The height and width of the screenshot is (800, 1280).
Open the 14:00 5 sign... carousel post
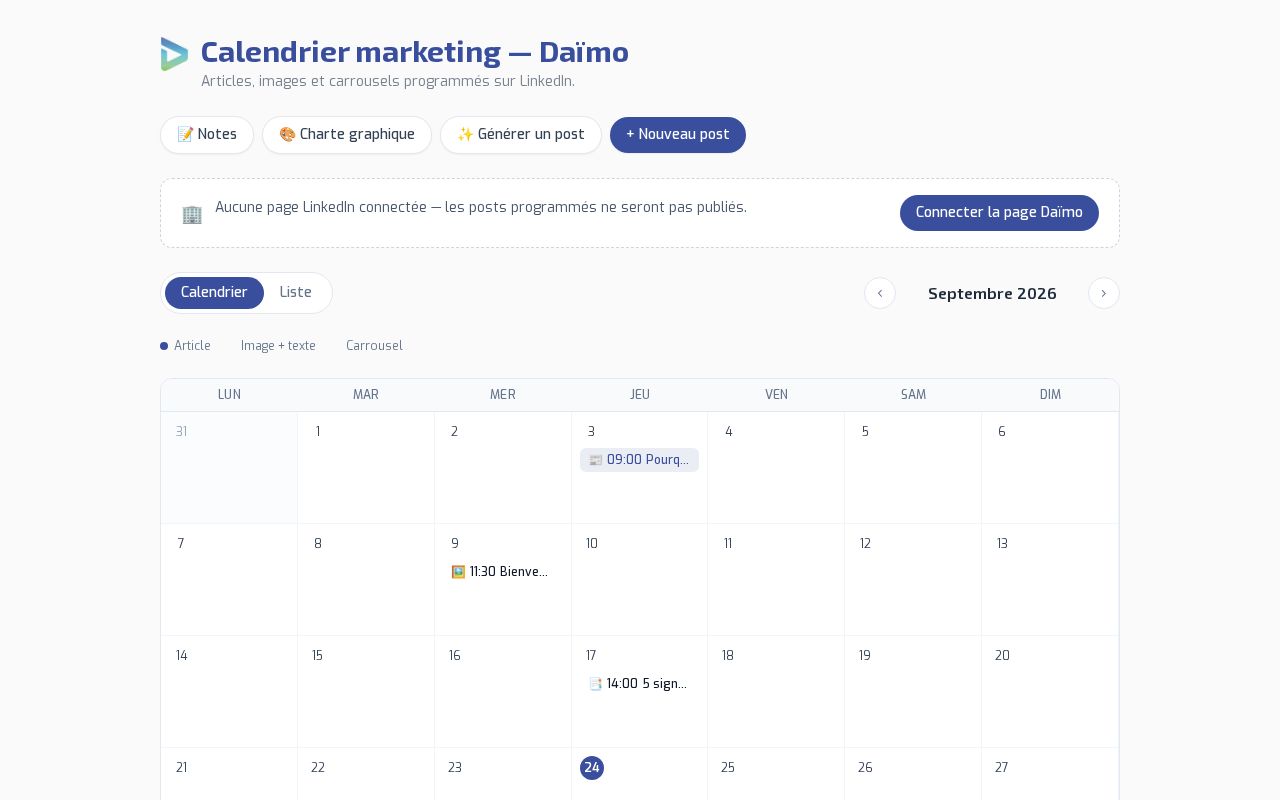coord(639,684)
